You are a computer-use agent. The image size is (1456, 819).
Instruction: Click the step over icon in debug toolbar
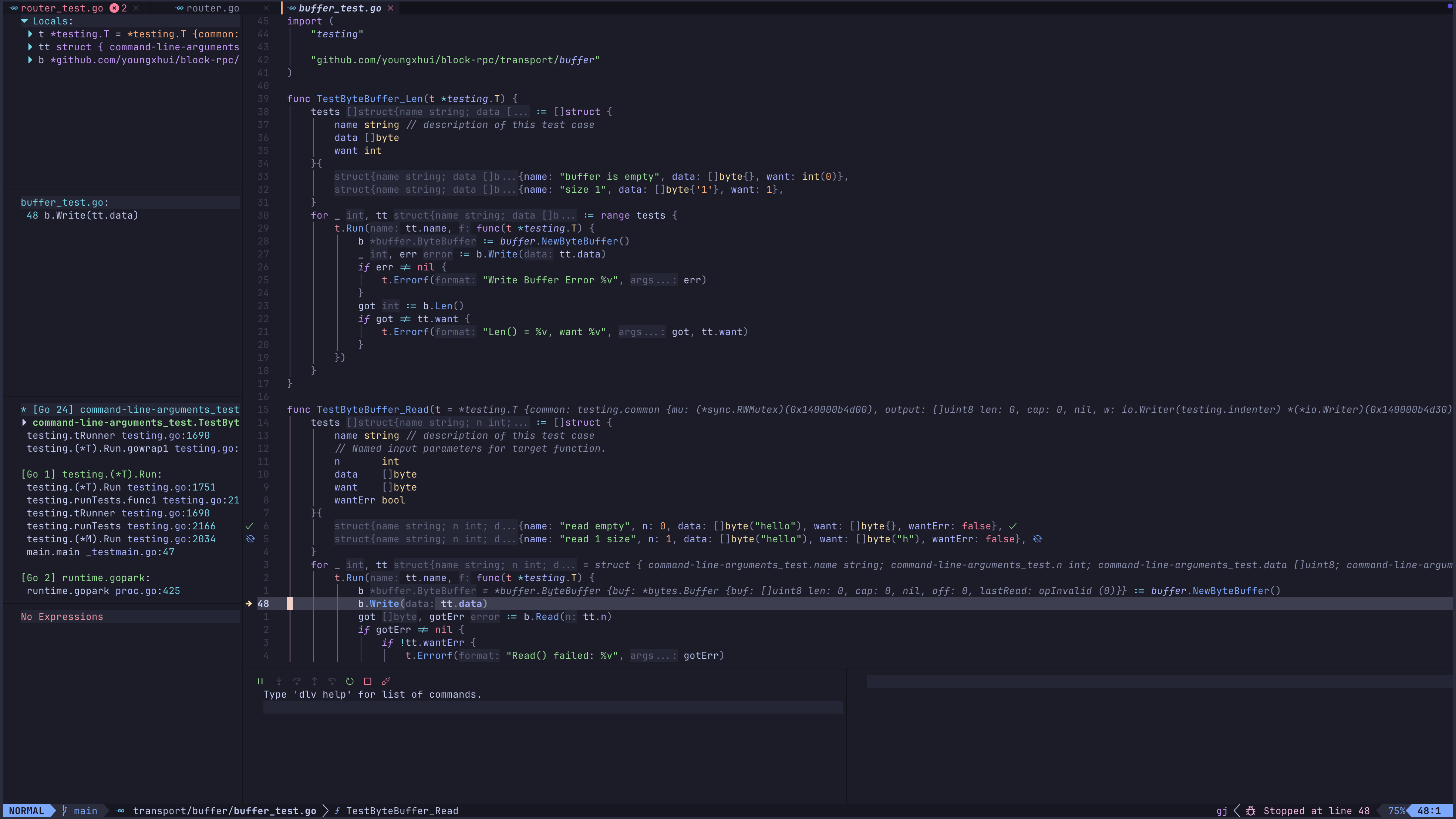coord(297,681)
